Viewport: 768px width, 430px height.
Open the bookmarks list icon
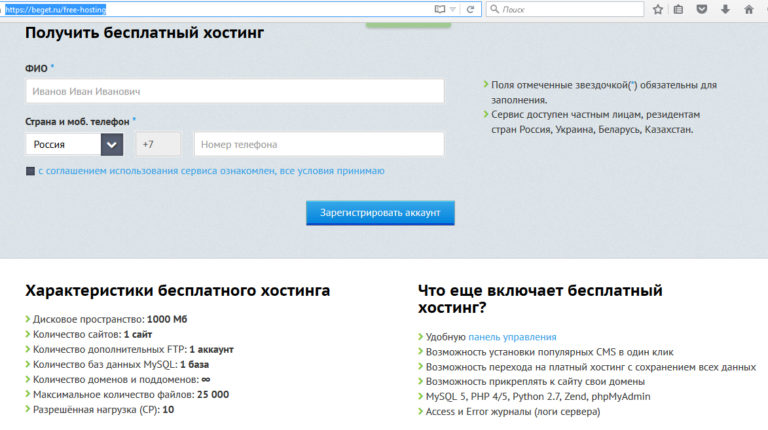(679, 9)
